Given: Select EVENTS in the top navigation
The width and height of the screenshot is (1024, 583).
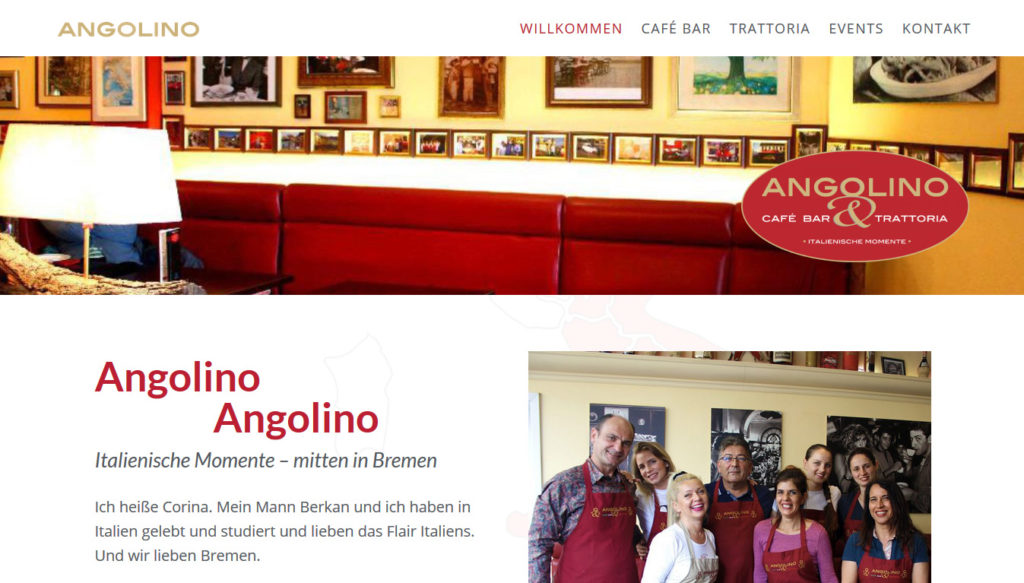Looking at the screenshot, I should (856, 29).
